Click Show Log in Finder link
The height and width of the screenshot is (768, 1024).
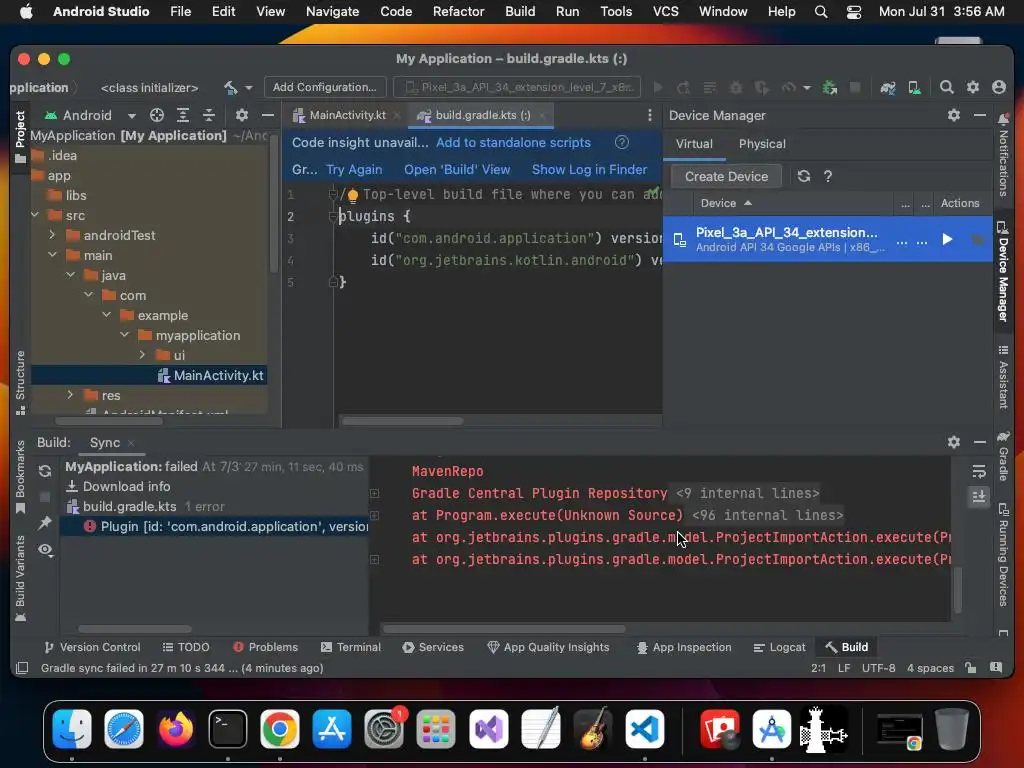[x=589, y=170]
